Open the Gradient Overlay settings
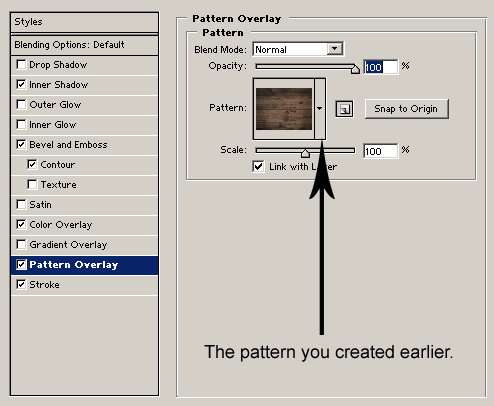The width and height of the screenshot is (494, 406). pos(84,245)
